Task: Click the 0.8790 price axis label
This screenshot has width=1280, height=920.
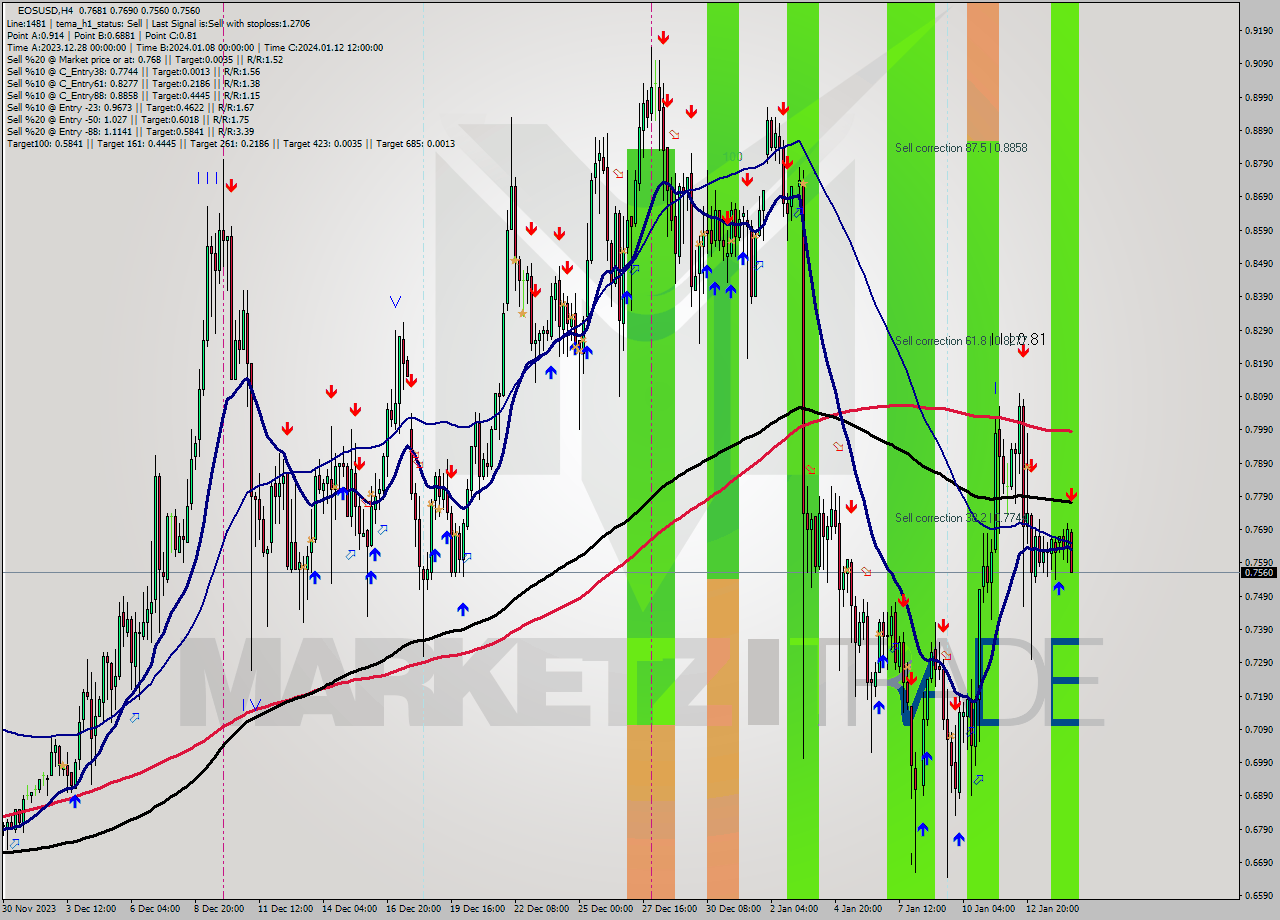Action: (x=1258, y=164)
